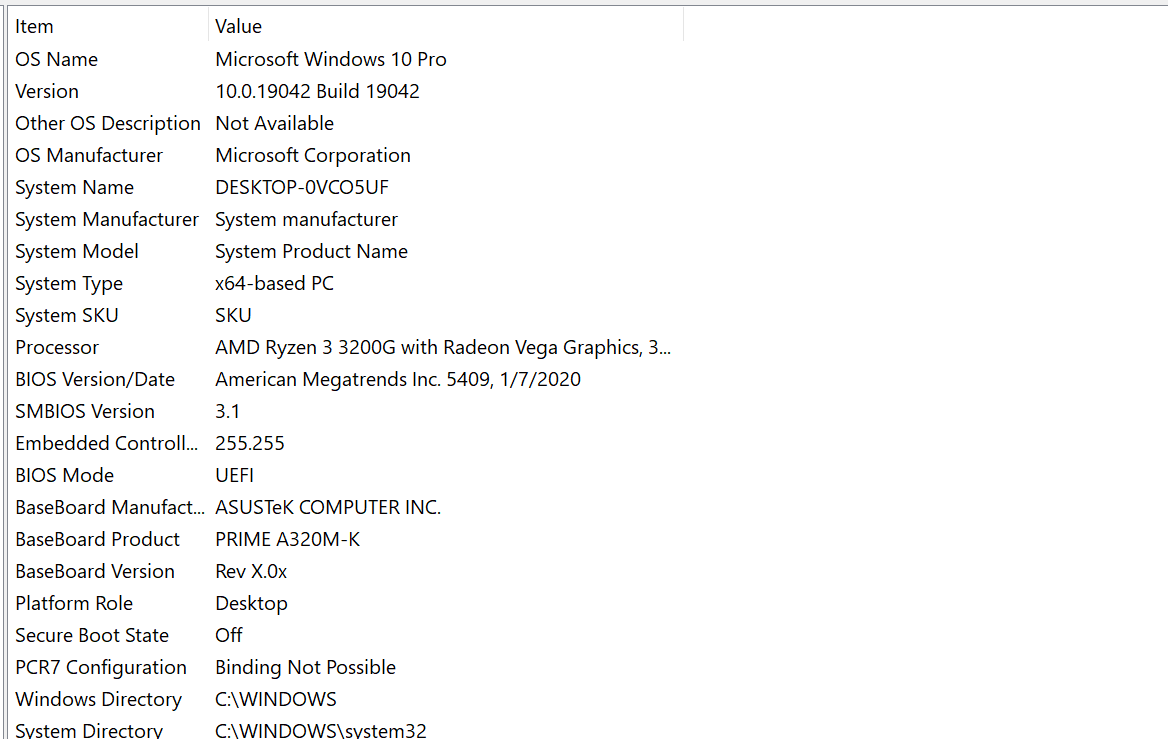Image resolution: width=1168 pixels, height=739 pixels.
Task: Select the BaseBoard Version row label
Action: [x=95, y=572]
